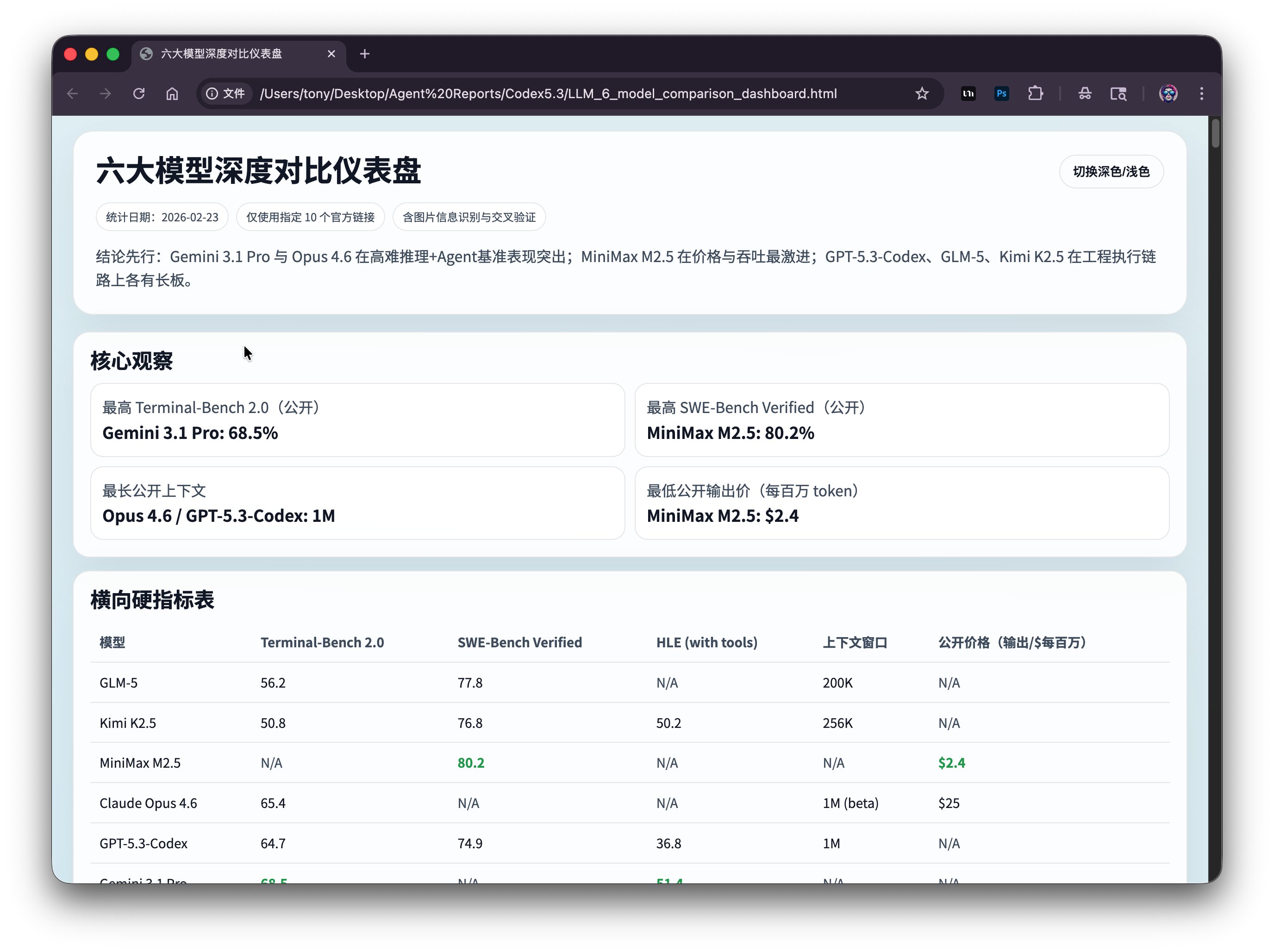1274x952 pixels.
Task: Open the tab search icon
Action: 1118,93
